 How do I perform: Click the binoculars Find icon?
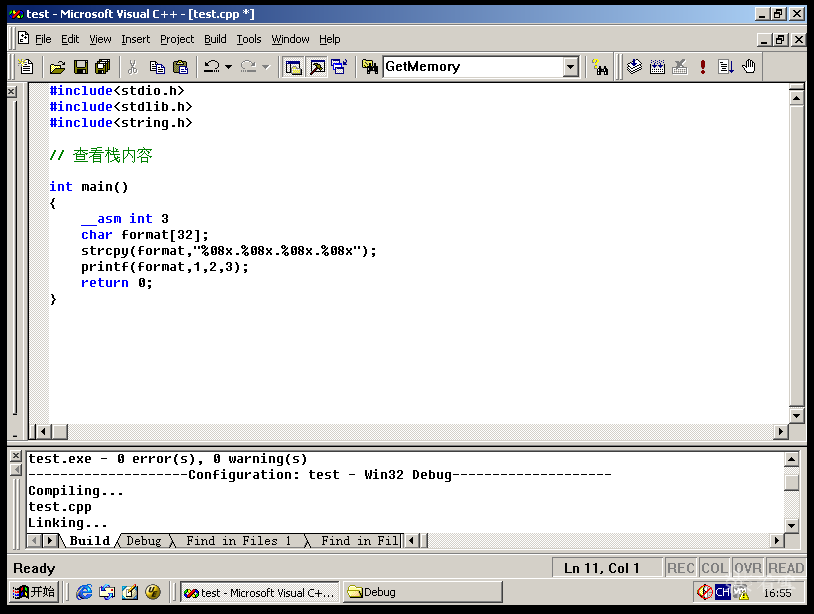600,67
